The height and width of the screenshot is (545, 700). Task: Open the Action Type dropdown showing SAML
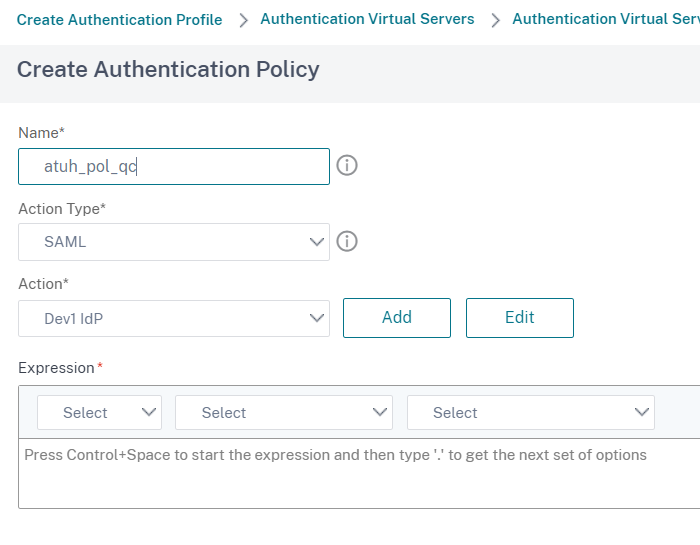[x=173, y=241]
